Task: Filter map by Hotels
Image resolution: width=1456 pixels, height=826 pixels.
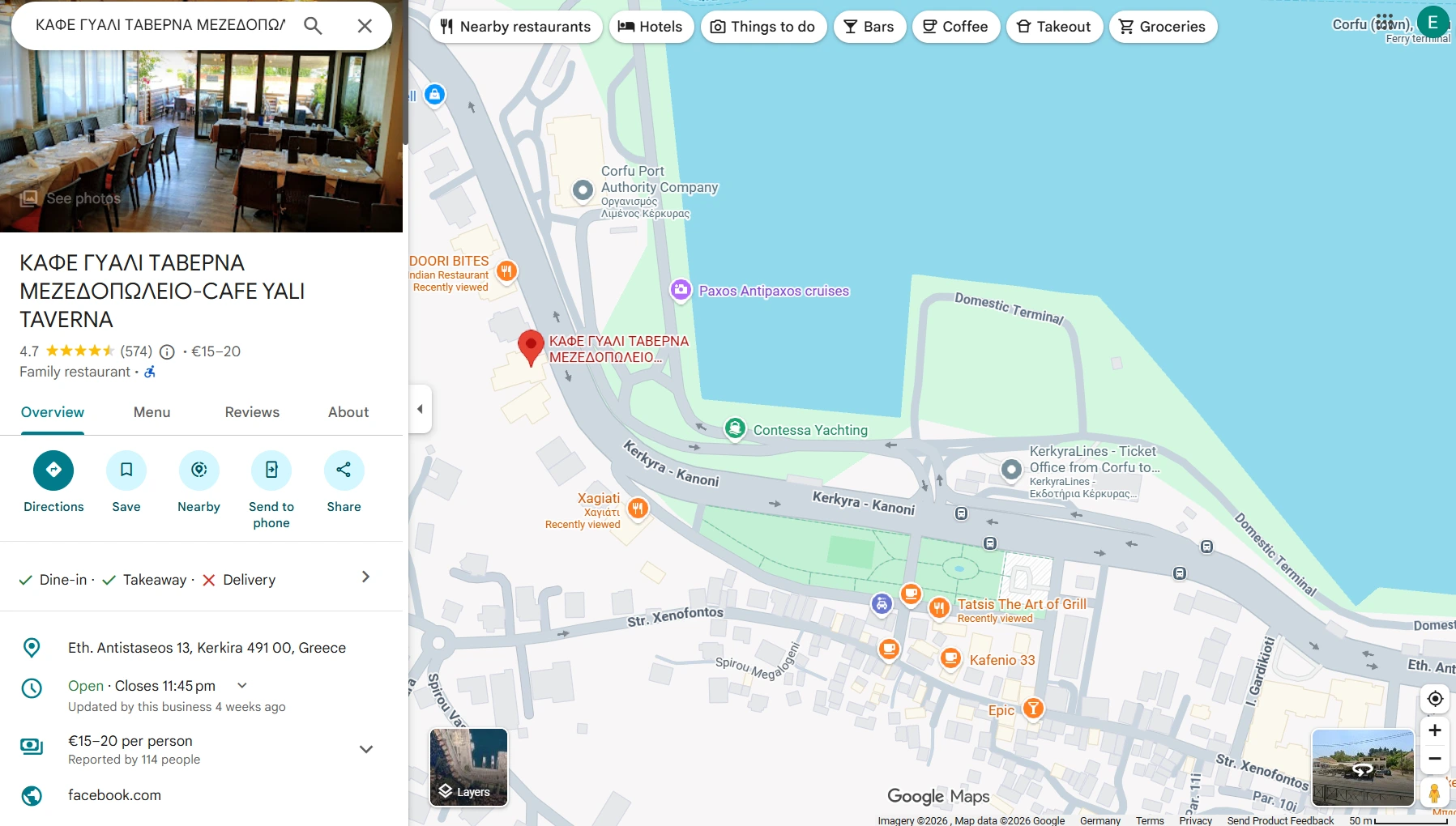Action: tap(651, 27)
